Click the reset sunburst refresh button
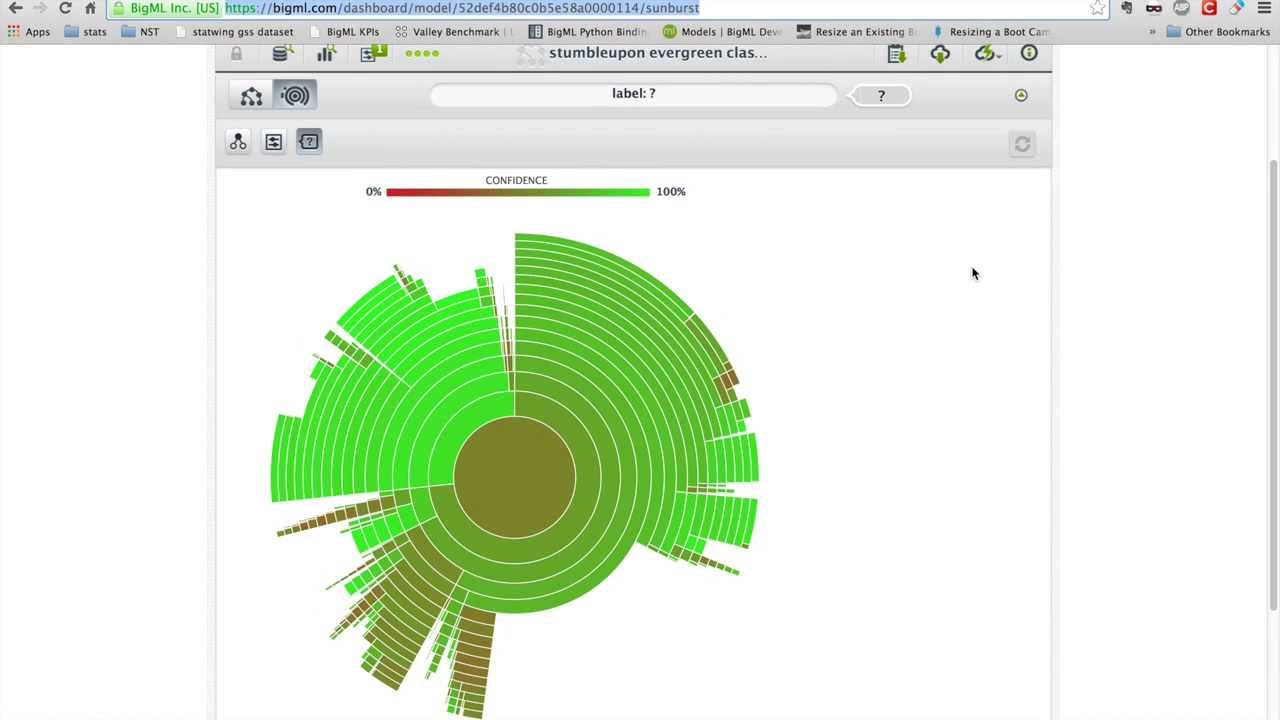The height and width of the screenshot is (720, 1280). [x=1022, y=144]
